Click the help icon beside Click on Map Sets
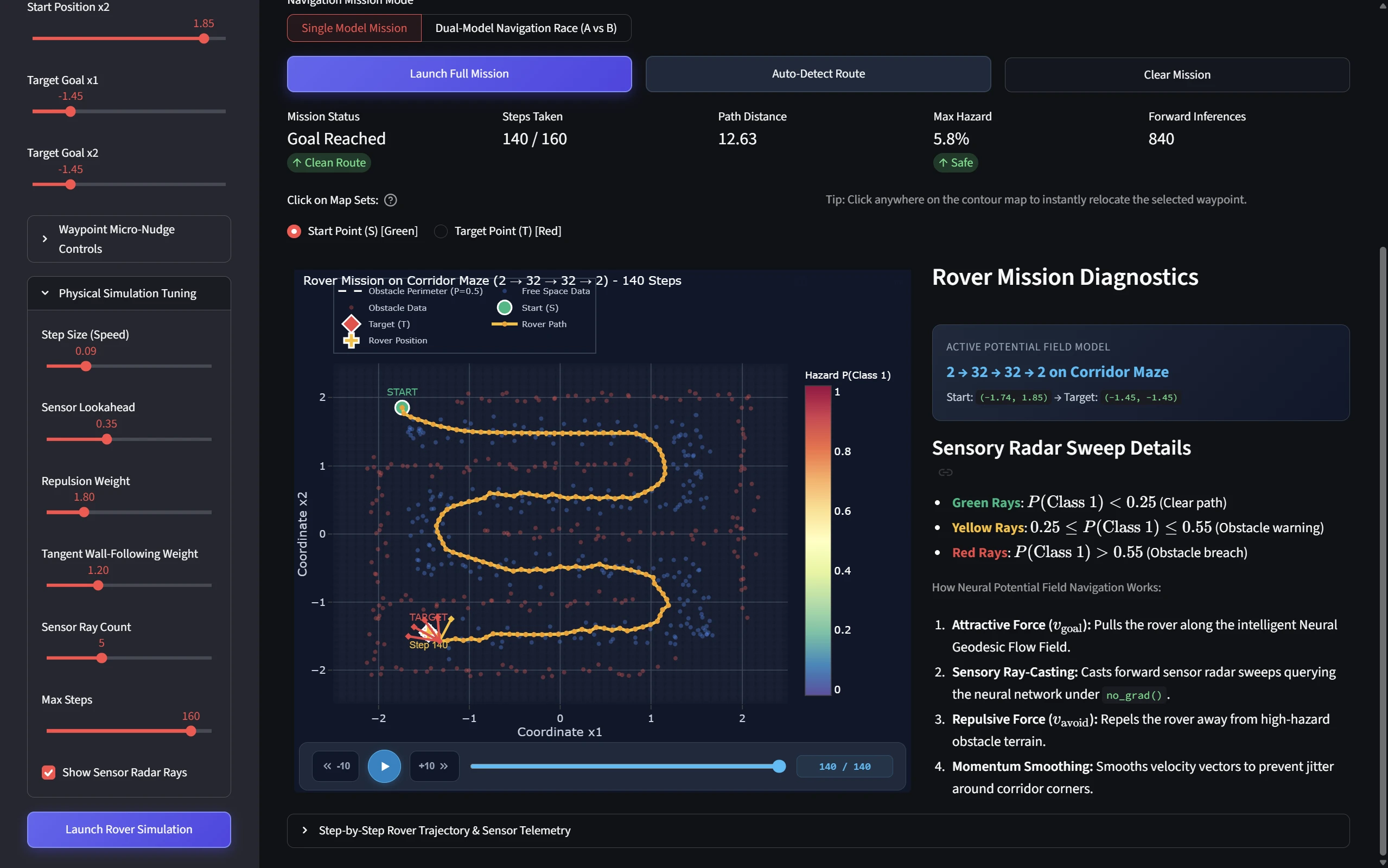1388x868 pixels. pos(390,200)
